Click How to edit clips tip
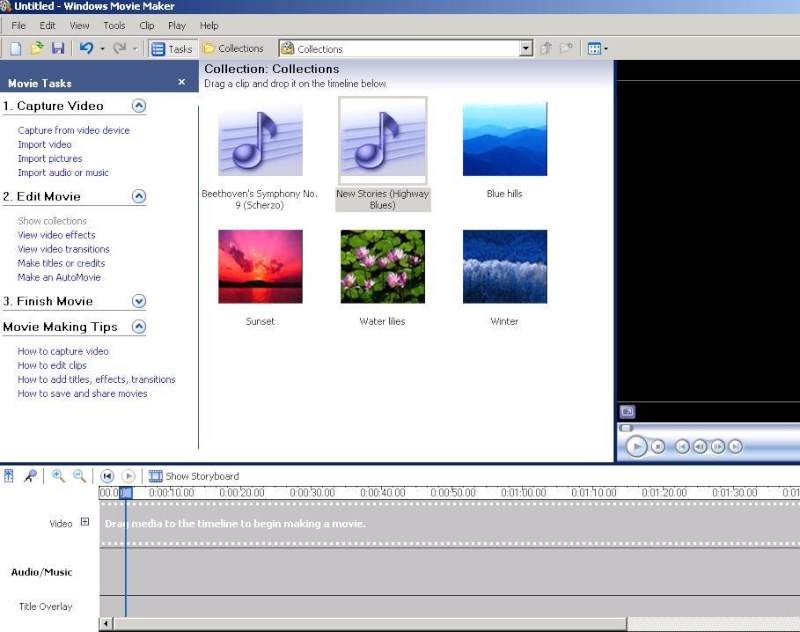Image resolution: width=800 pixels, height=632 pixels. [x=52, y=365]
